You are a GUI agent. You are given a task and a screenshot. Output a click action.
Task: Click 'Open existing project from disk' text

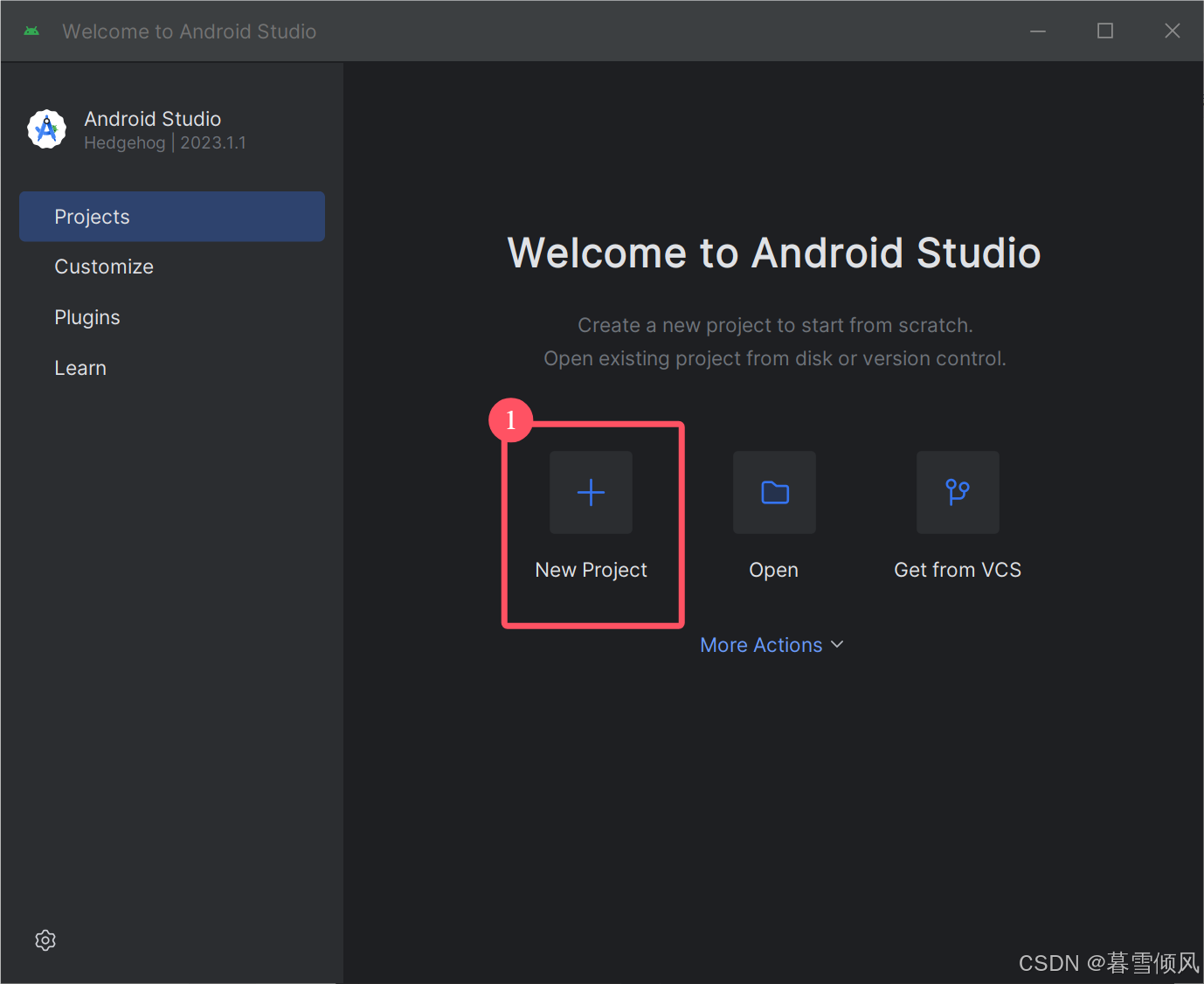[x=775, y=358]
